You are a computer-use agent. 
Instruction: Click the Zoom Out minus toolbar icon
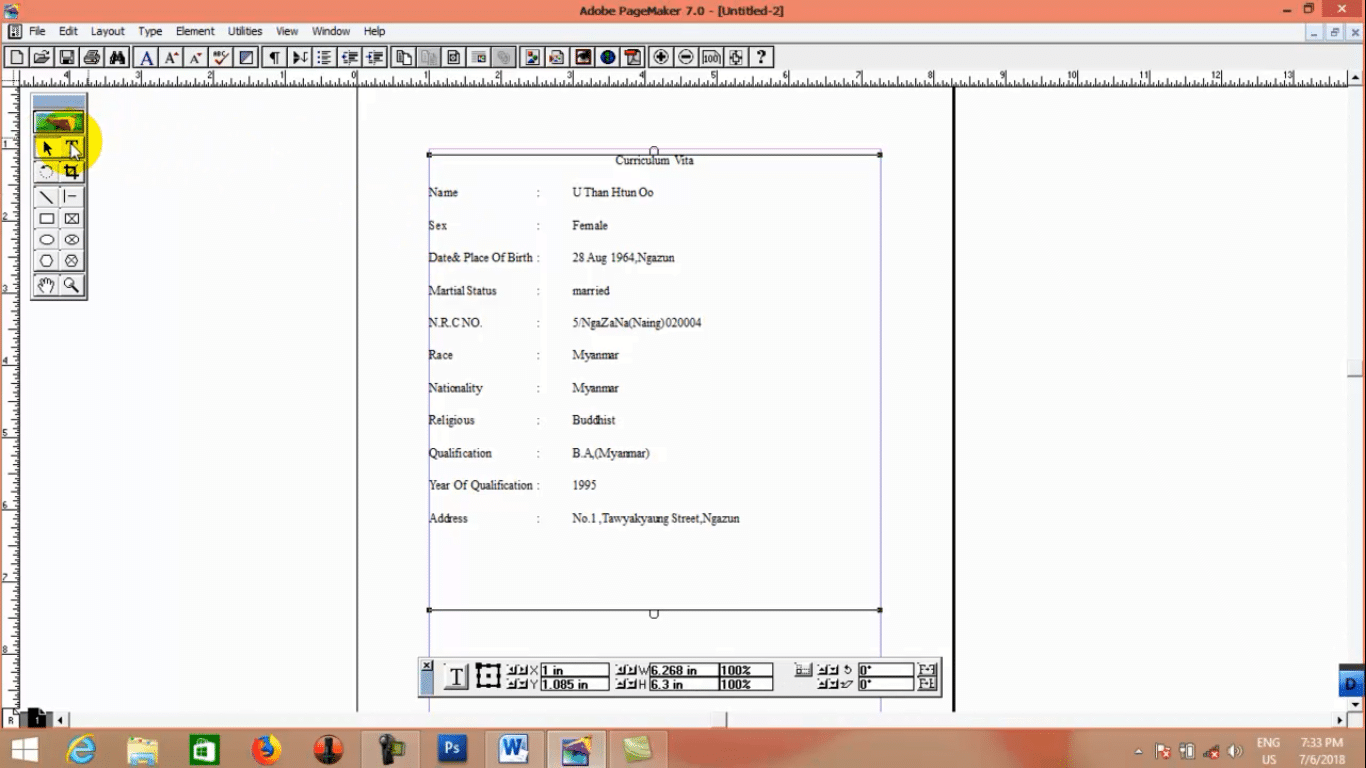pyautogui.click(x=686, y=57)
